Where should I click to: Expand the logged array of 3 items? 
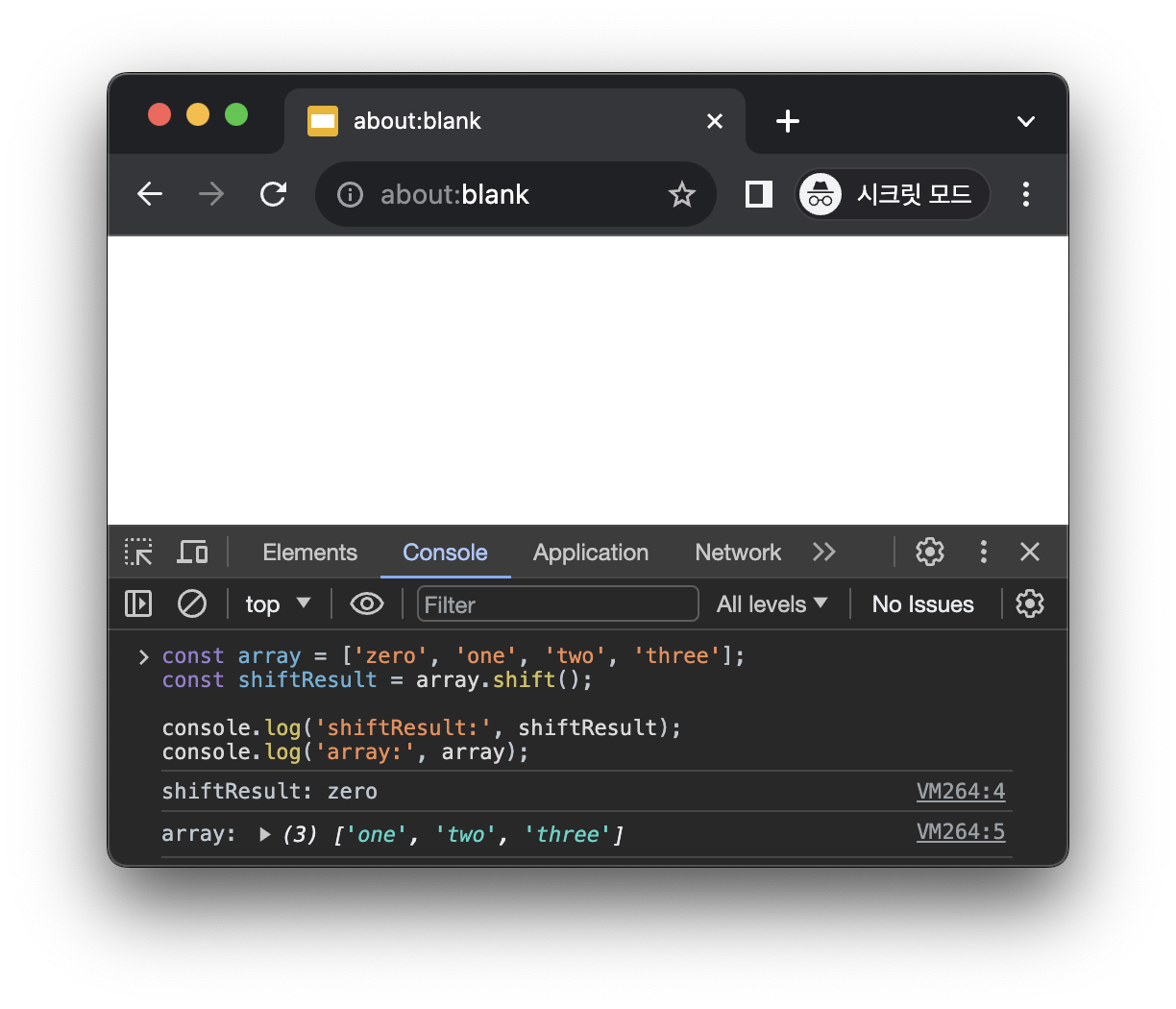(265, 834)
